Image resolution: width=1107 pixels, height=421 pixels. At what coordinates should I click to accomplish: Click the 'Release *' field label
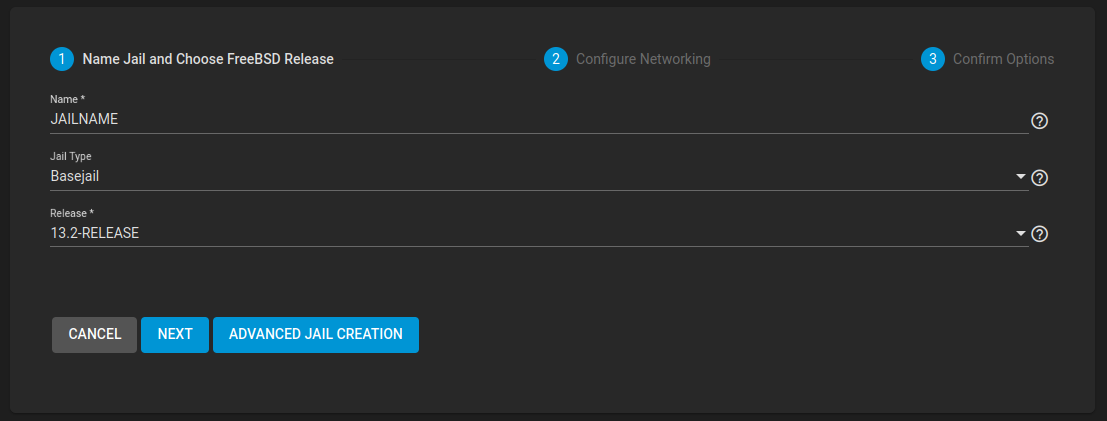coord(72,213)
